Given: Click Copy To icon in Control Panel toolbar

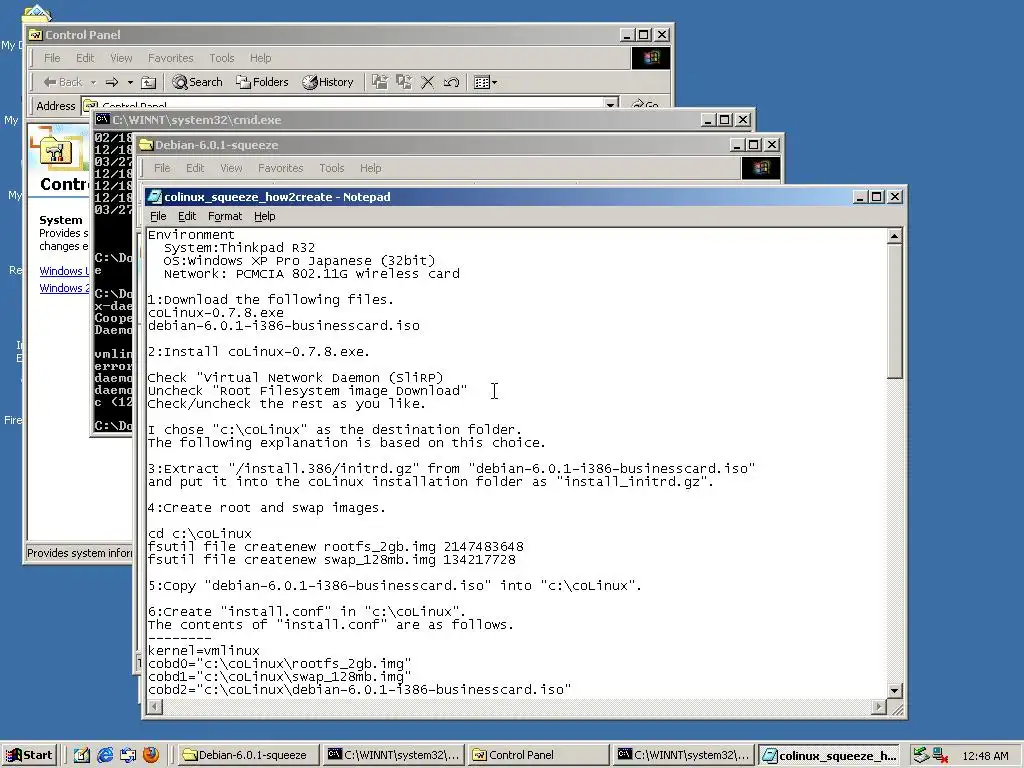Looking at the screenshot, I should pyautogui.click(x=404, y=82).
